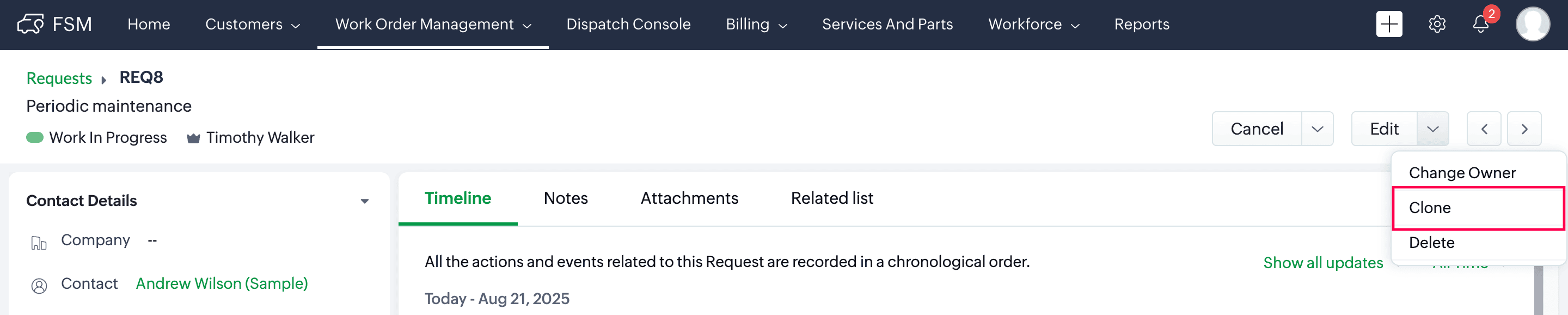Open the Customers menu

click(x=253, y=25)
